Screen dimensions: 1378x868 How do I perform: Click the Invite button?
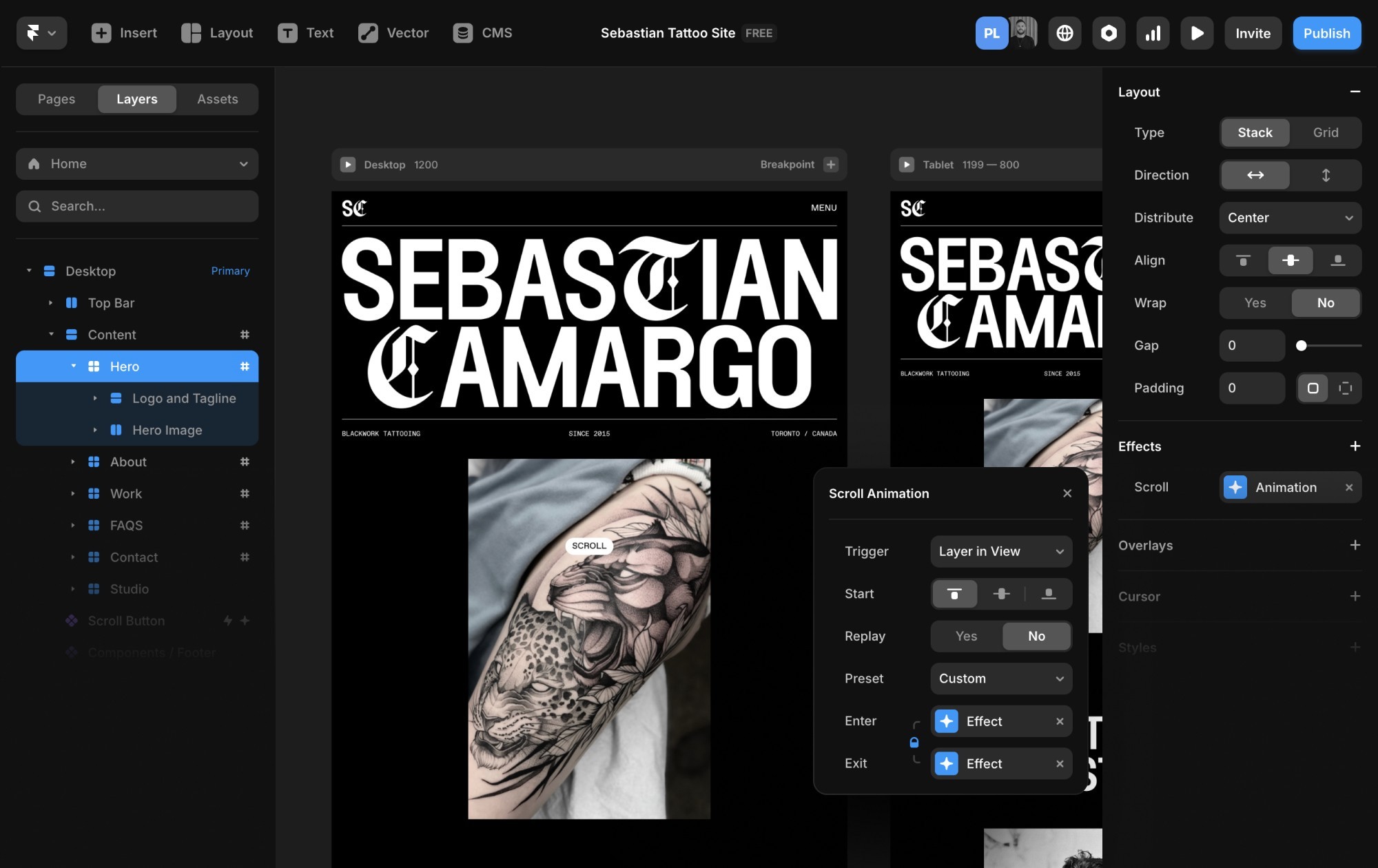1253,33
